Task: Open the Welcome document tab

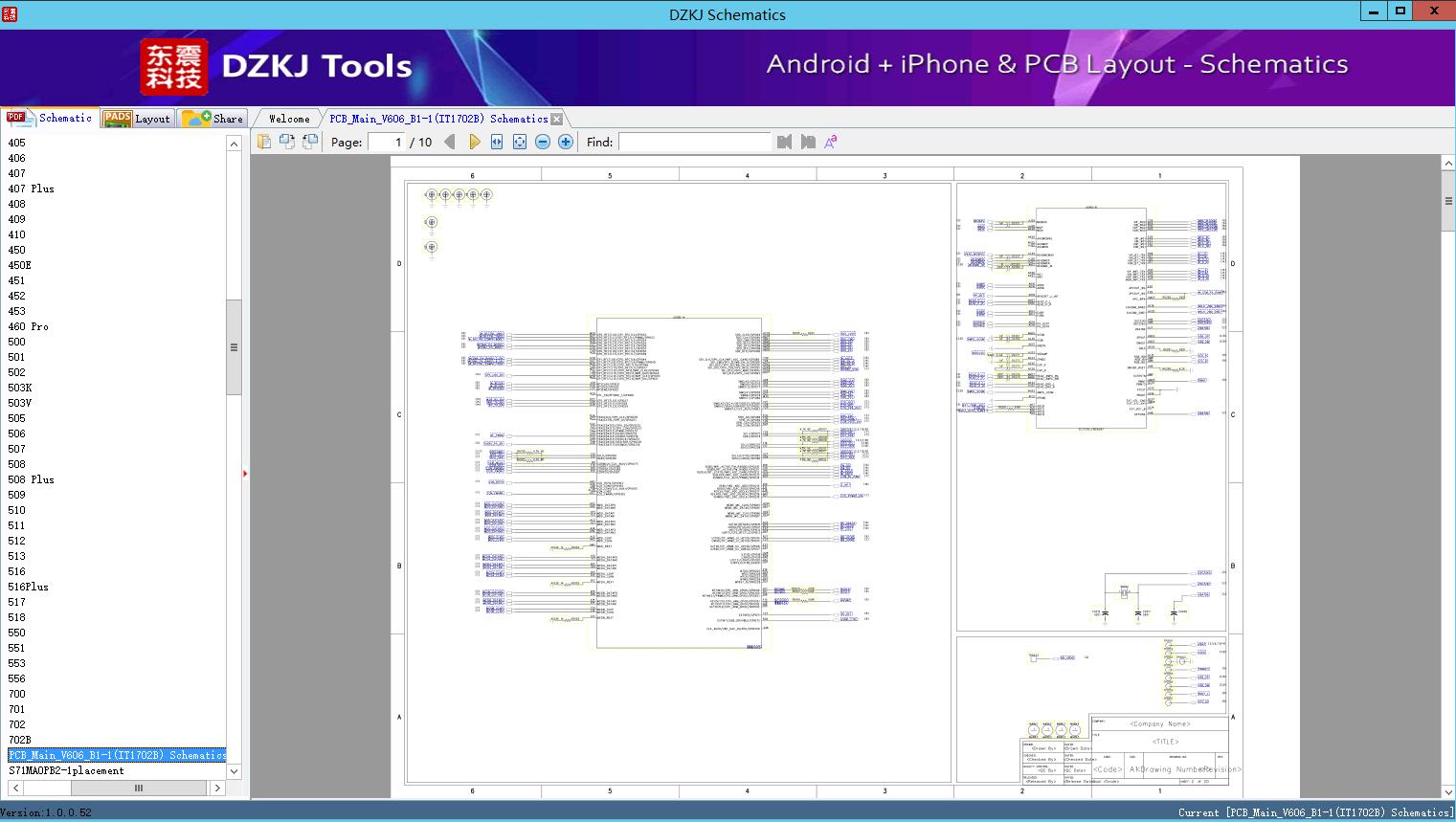Action: pos(289,119)
